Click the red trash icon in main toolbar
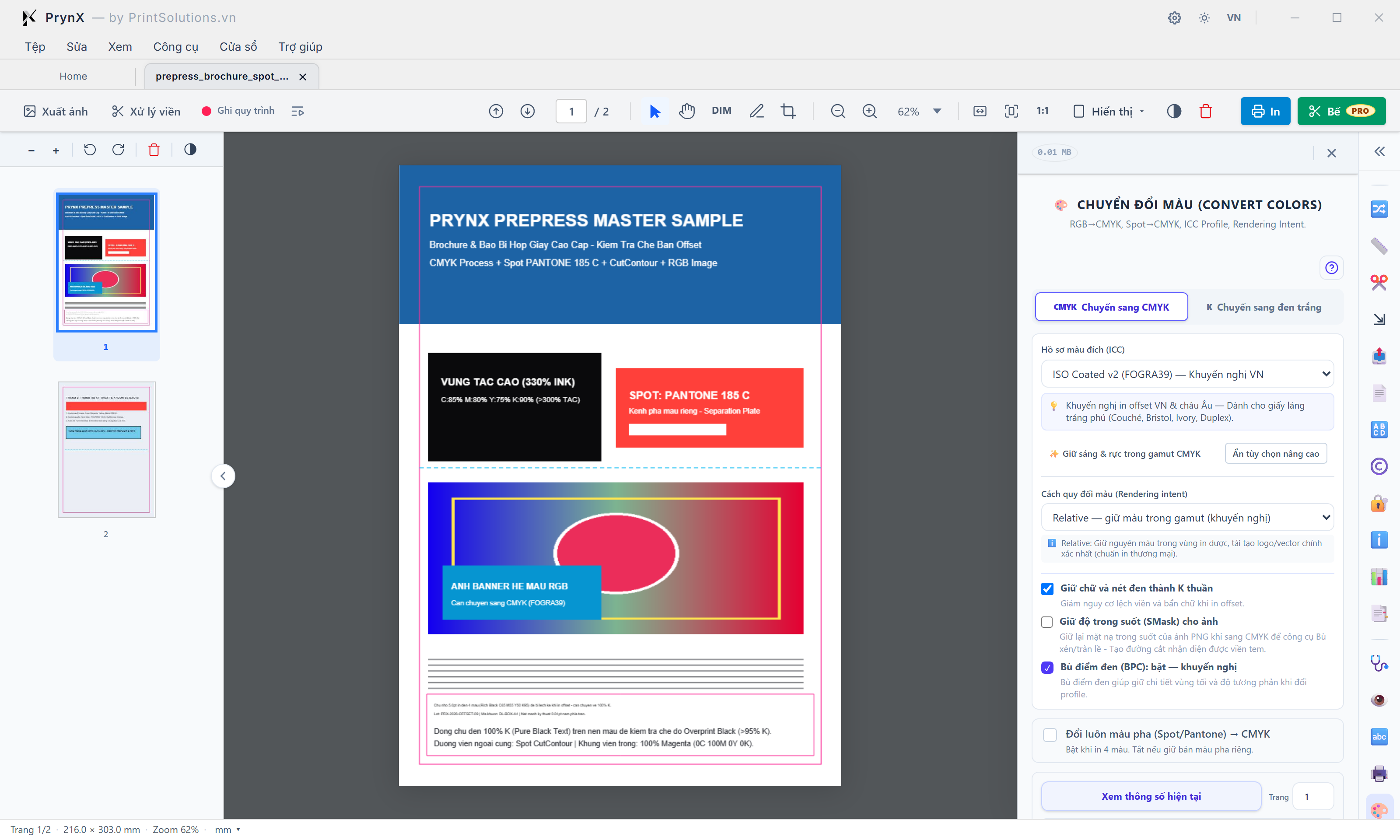1400x840 pixels. 1205,112
